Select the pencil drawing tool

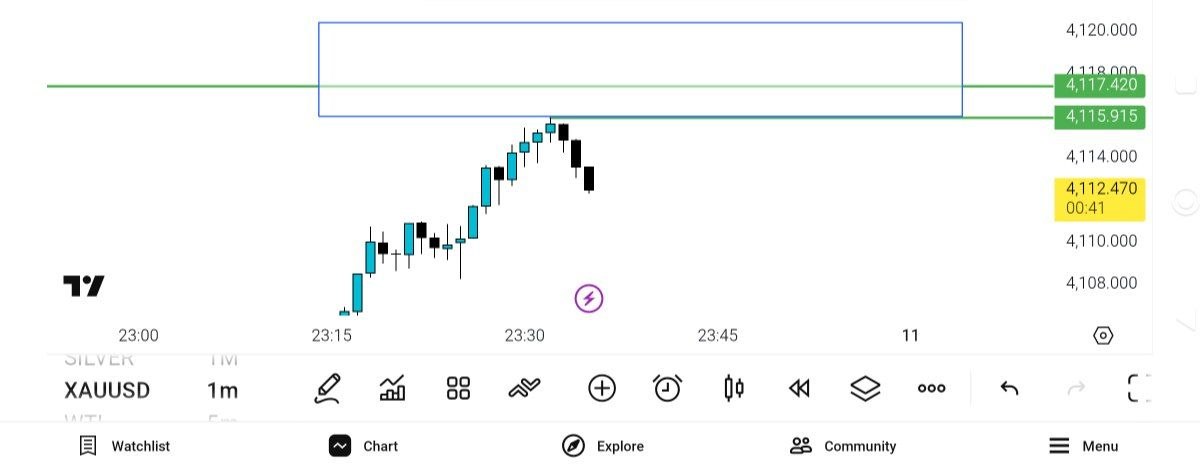click(x=328, y=388)
